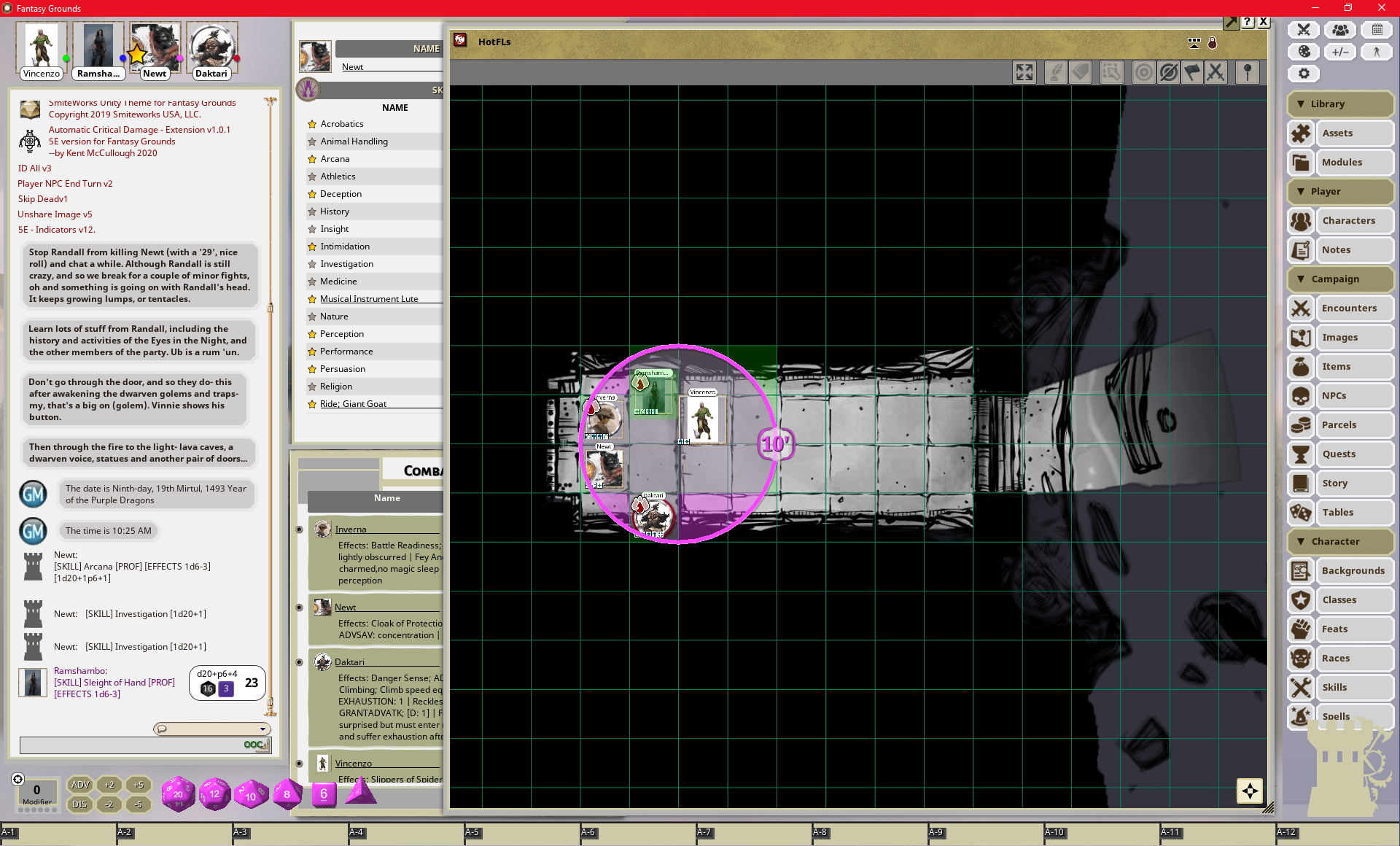Click the crossed-swords map toolbar icon
Image resolution: width=1400 pixels, height=846 pixels.
pyautogui.click(x=1216, y=72)
